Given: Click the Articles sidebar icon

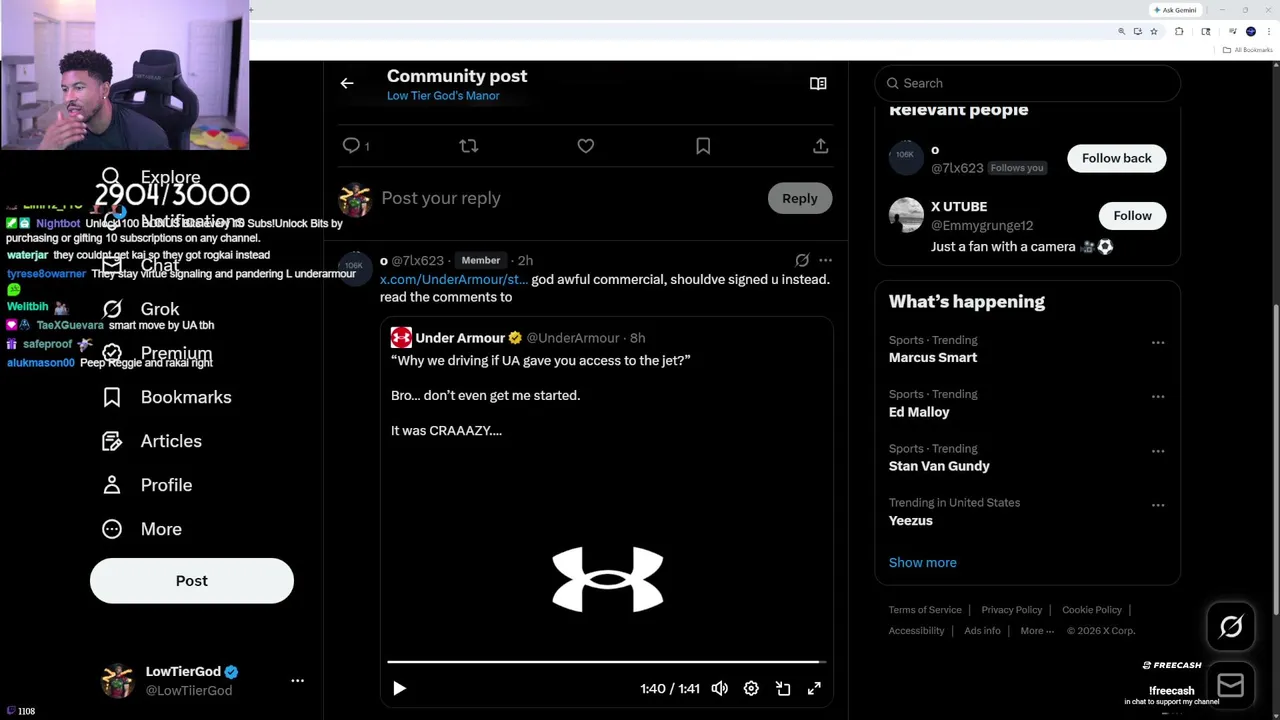Looking at the screenshot, I should pyautogui.click(x=112, y=441).
